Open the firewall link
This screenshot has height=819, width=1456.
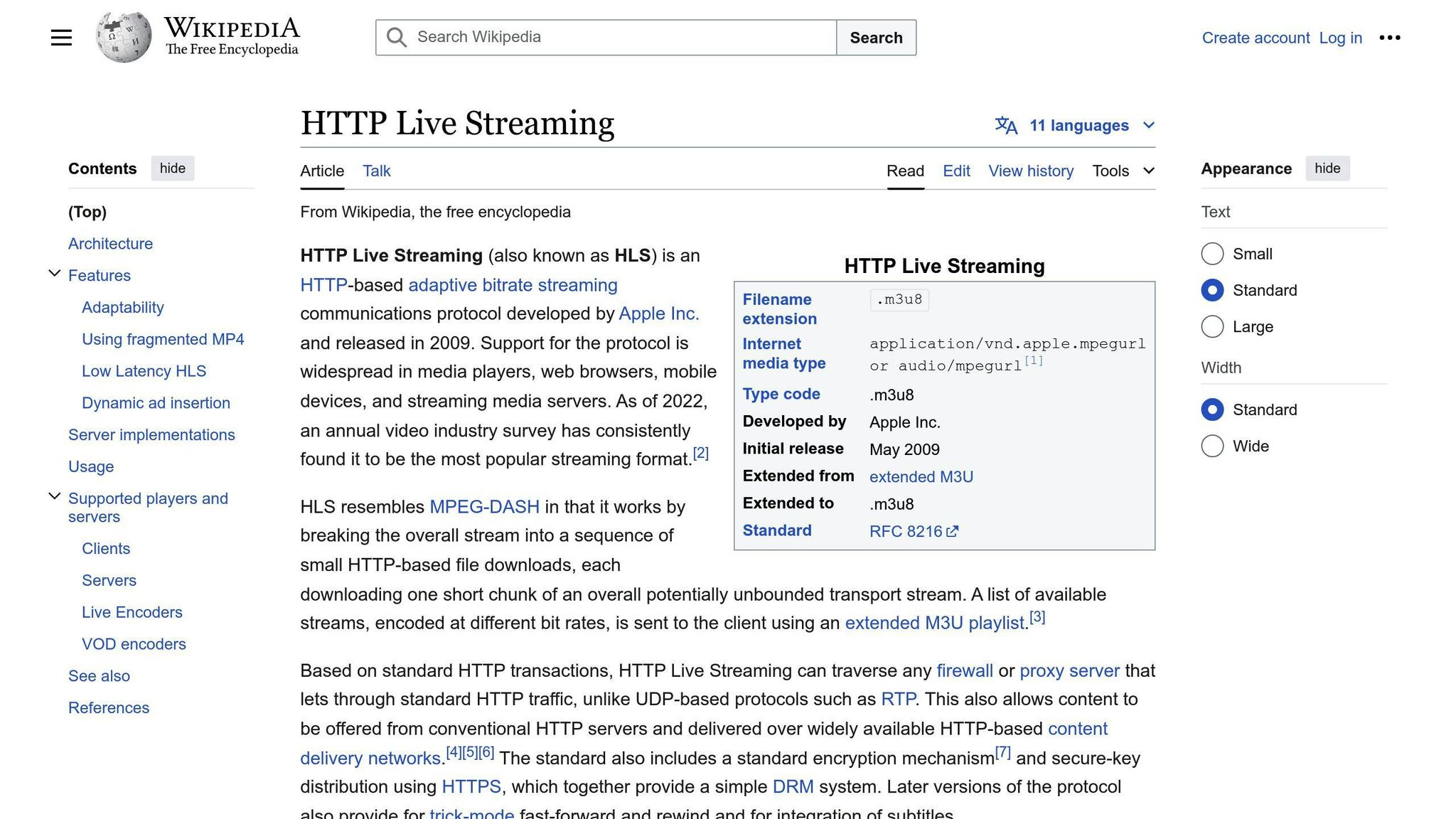[x=965, y=671]
